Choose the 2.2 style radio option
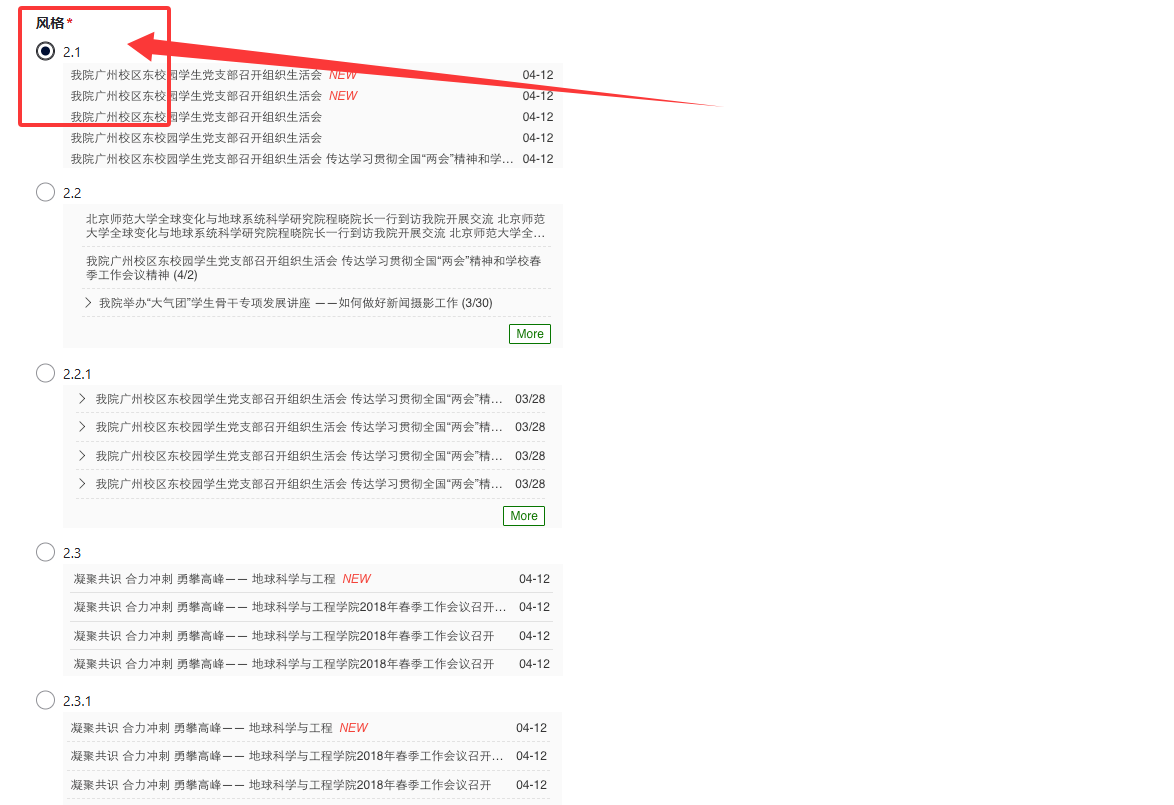Image resolution: width=1174 pixels, height=805 pixels. [45, 192]
